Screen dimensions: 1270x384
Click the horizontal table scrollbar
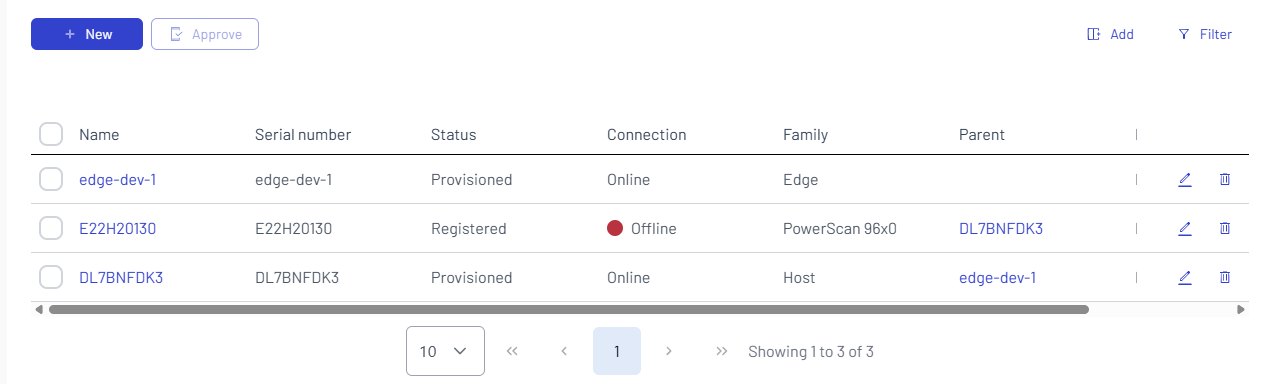(x=568, y=310)
